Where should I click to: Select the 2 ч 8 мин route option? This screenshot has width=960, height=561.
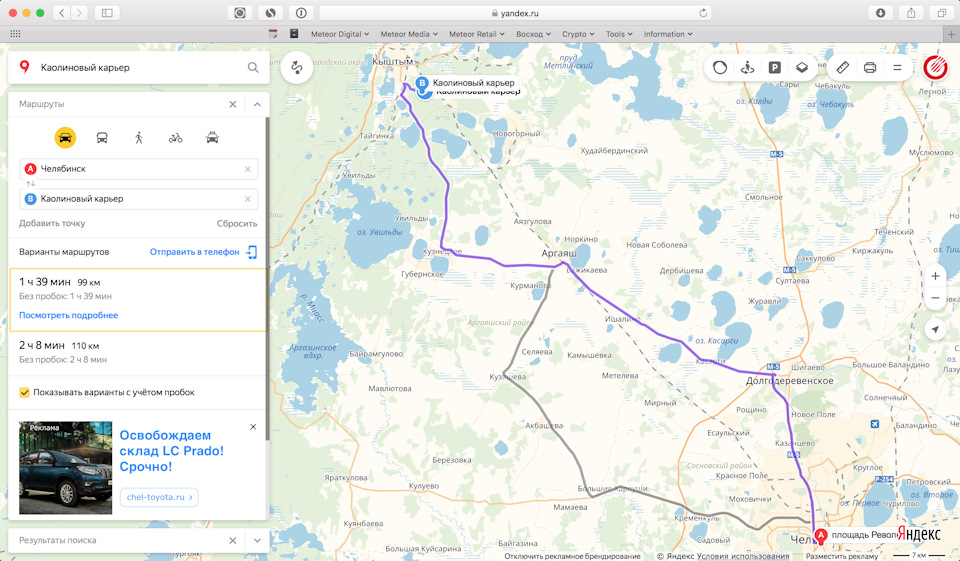pyautogui.click(x=138, y=352)
